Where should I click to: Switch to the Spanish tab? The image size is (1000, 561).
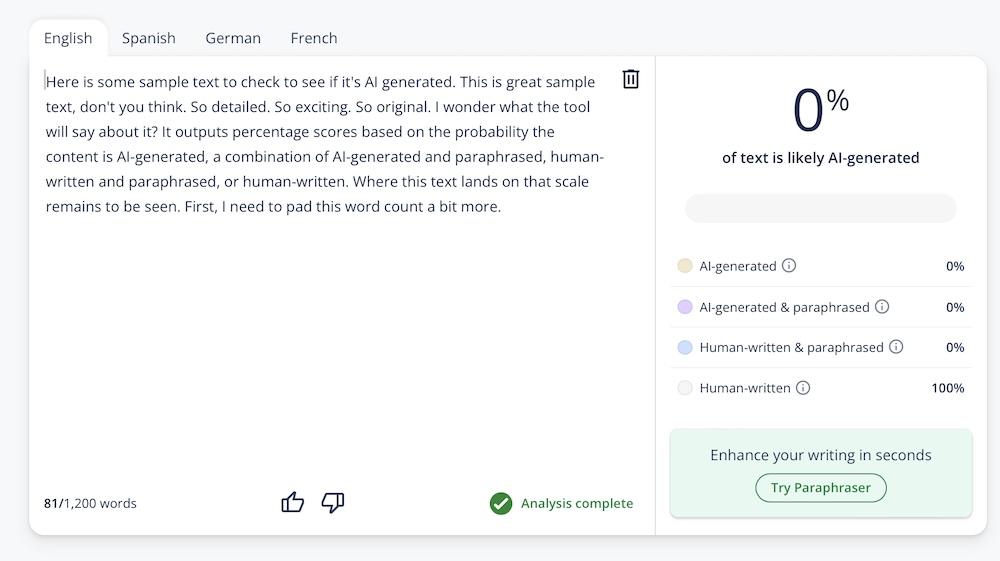click(149, 38)
